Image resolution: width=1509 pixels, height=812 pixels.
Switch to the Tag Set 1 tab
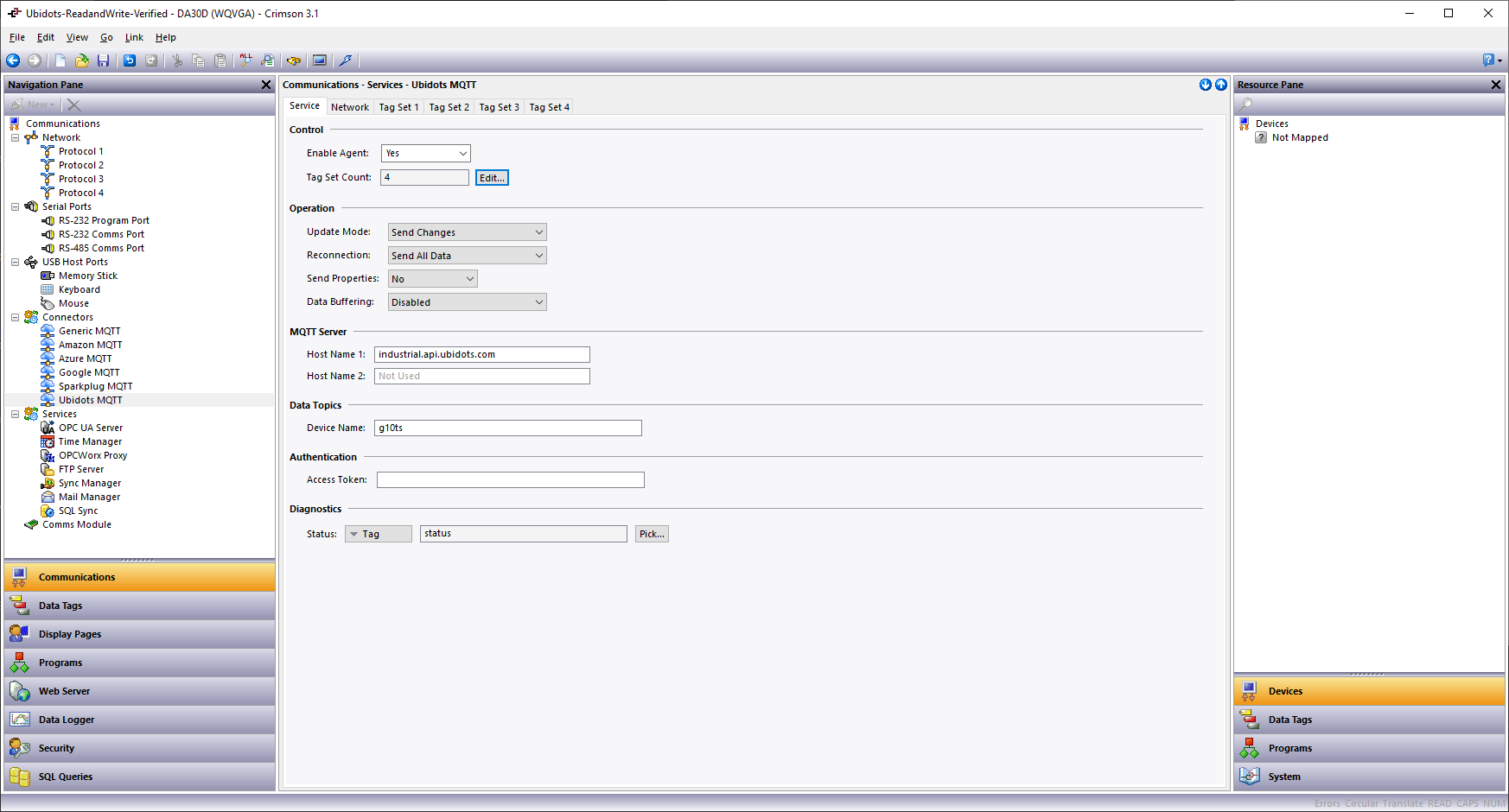[x=399, y=107]
